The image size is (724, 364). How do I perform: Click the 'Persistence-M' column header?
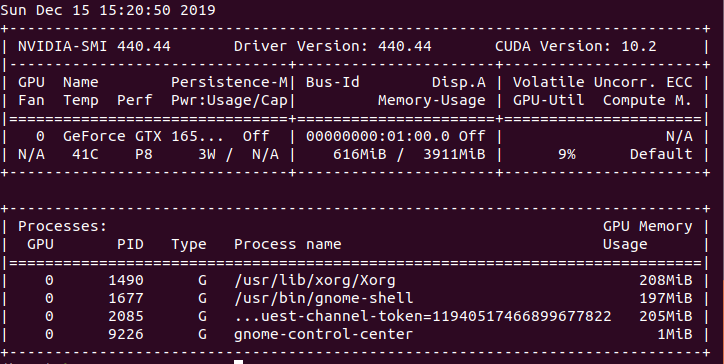tap(229, 82)
